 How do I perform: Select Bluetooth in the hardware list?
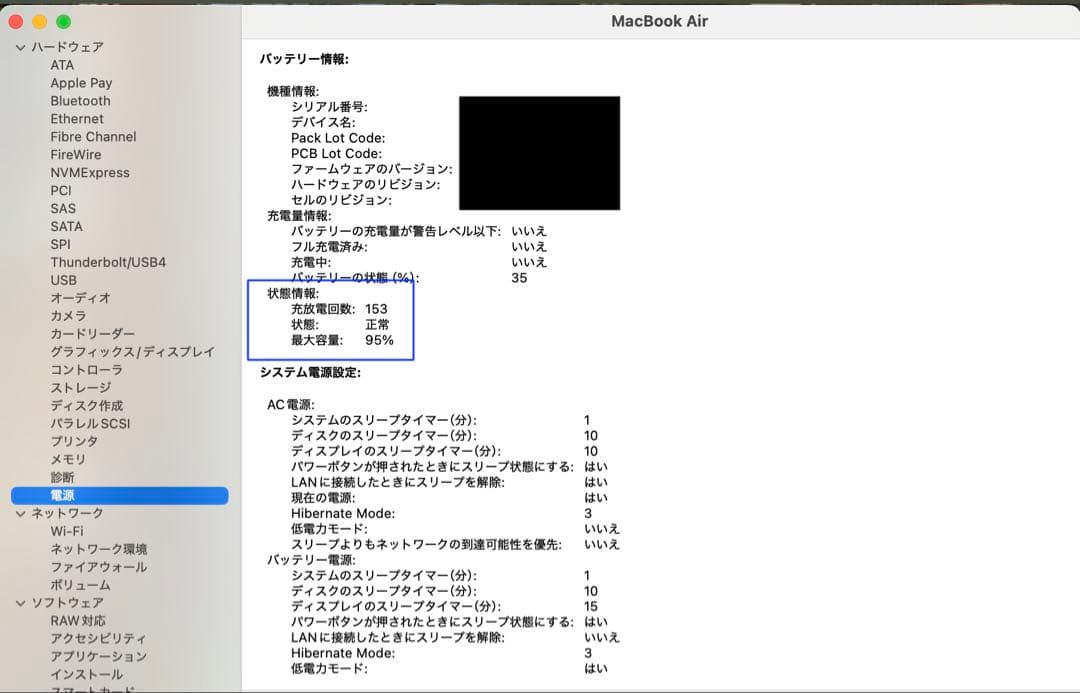[x=81, y=100]
